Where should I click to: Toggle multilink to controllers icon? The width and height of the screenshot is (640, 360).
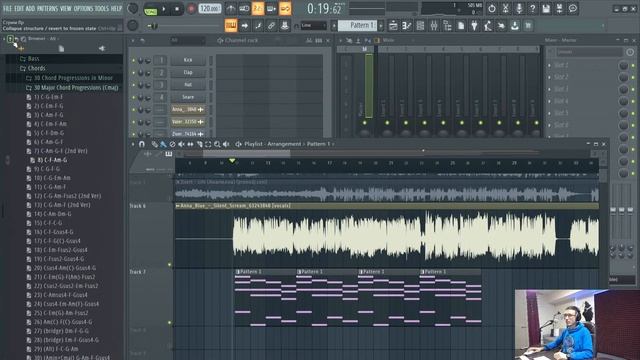point(271,26)
